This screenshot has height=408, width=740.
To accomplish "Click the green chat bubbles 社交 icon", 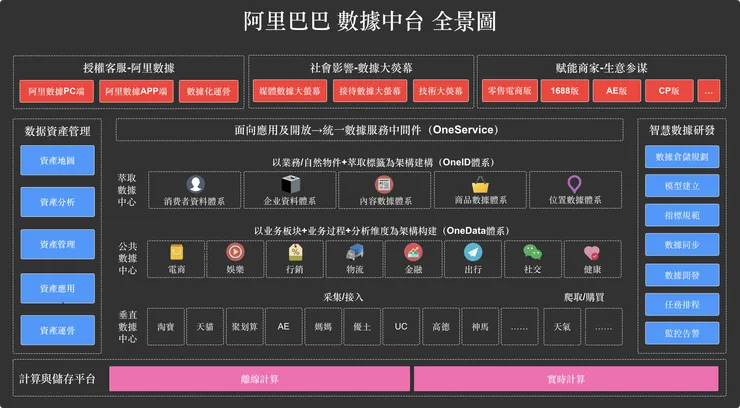I will pos(533,252).
